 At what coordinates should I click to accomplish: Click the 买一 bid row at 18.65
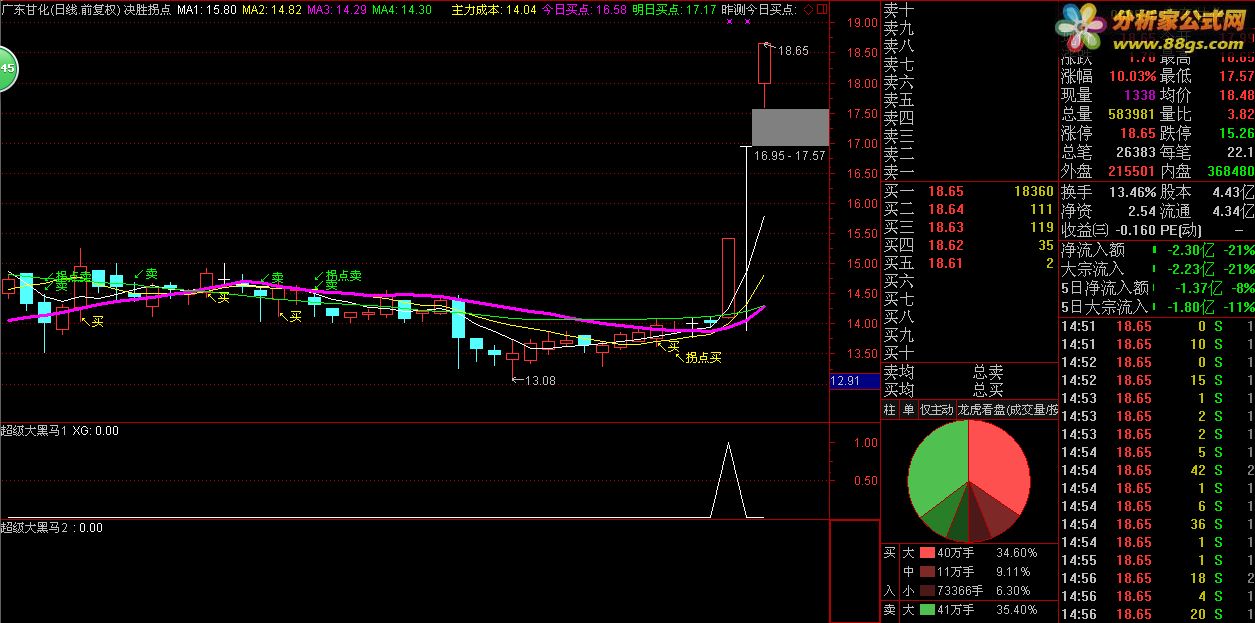click(x=969, y=191)
